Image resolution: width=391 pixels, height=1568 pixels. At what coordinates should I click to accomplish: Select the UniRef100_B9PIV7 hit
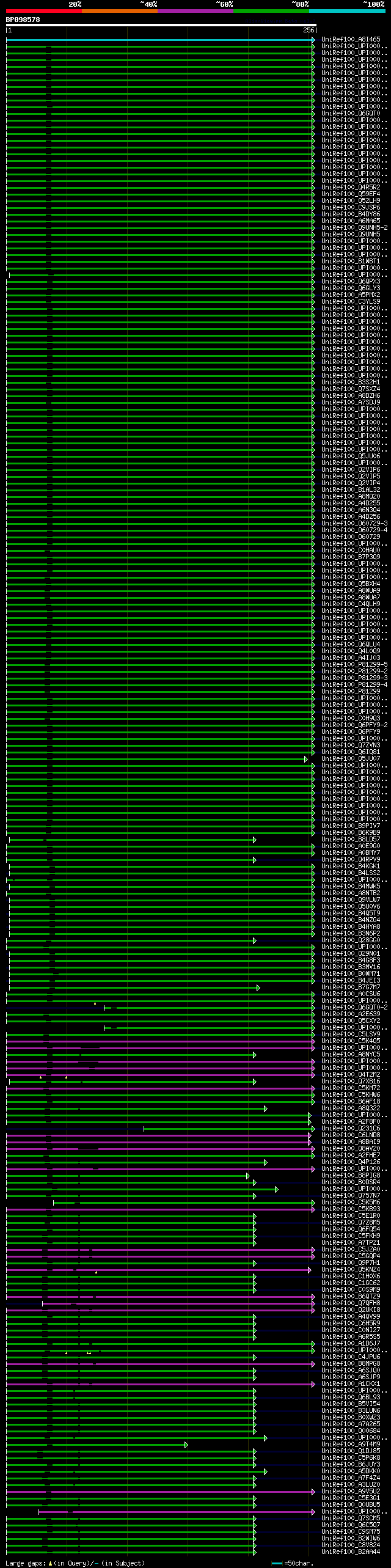[x=351, y=826]
